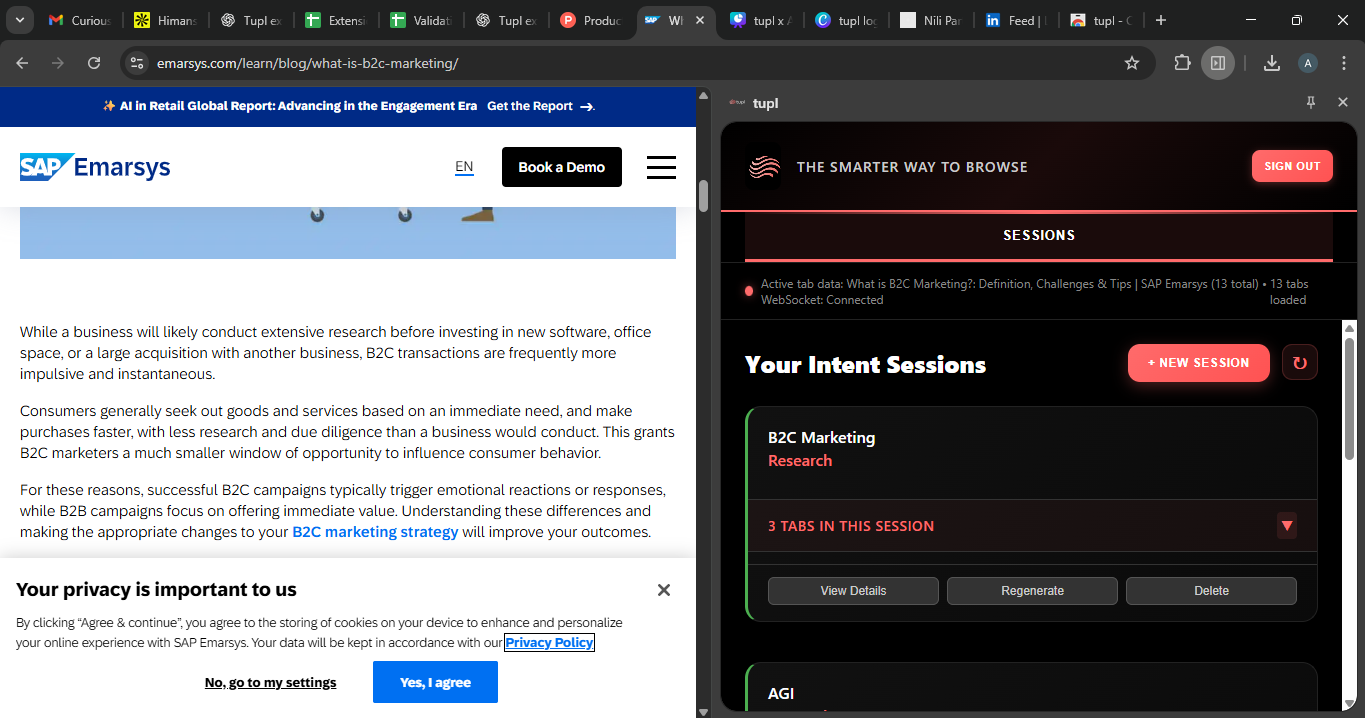Screen dimensions: 1365x718
Task: Click the Your Intent Sessions heading
Action: point(865,365)
